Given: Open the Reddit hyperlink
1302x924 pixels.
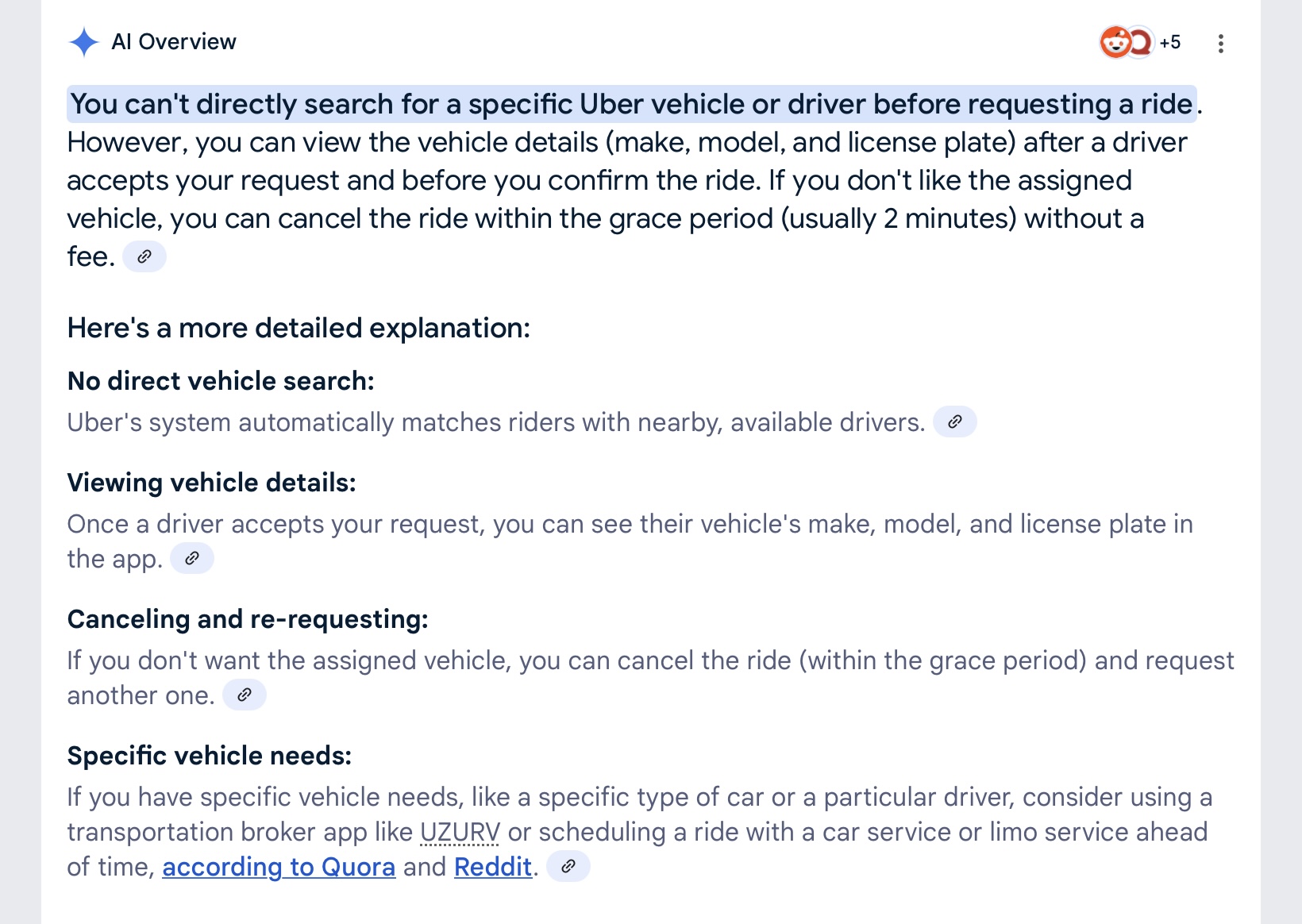Looking at the screenshot, I should tap(493, 867).
